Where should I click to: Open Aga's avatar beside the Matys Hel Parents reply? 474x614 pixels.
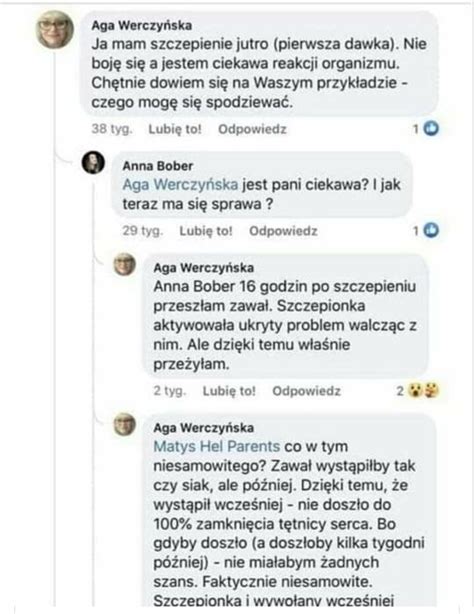click(125, 424)
